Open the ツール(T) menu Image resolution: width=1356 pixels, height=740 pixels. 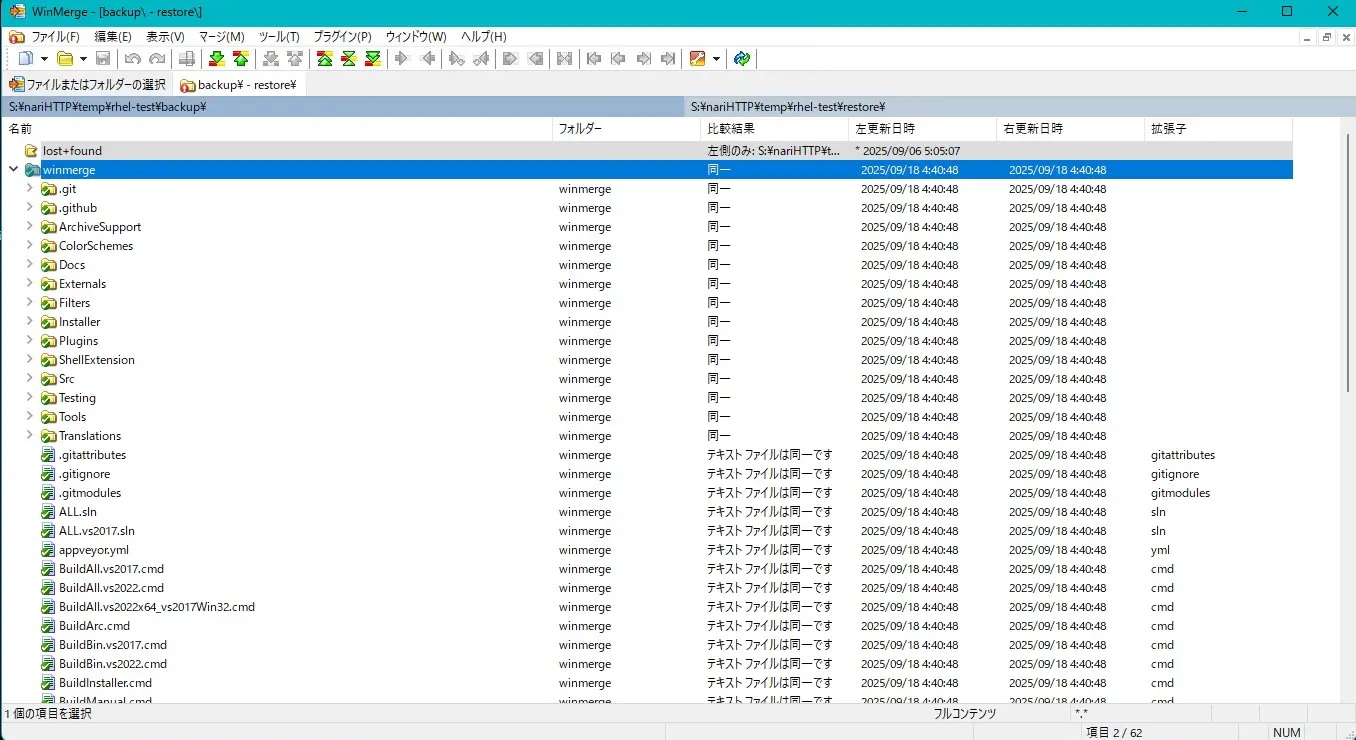click(x=278, y=36)
